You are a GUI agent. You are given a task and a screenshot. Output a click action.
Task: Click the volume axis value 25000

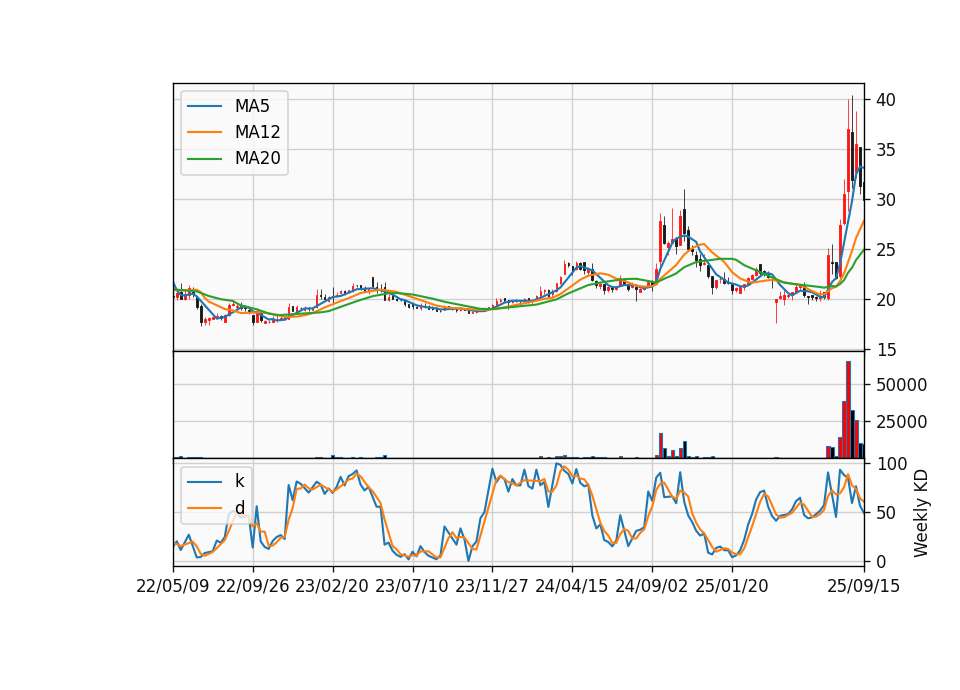click(901, 422)
